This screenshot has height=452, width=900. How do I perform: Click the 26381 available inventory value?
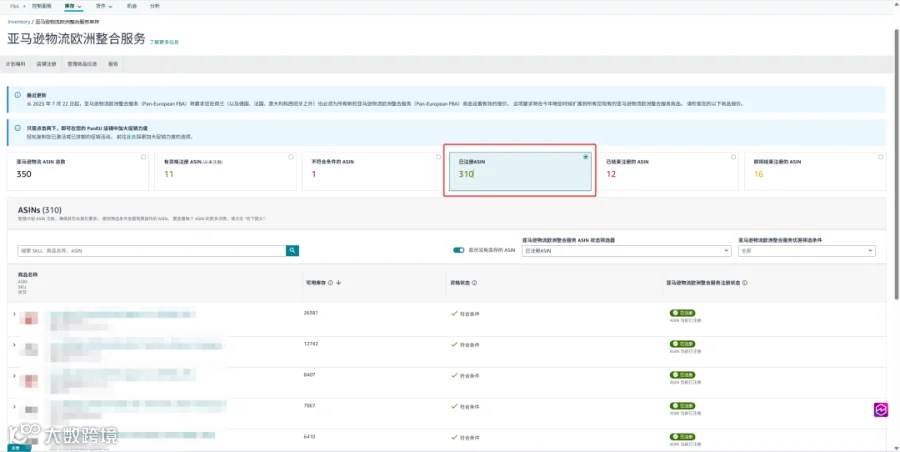pyautogui.click(x=311, y=313)
